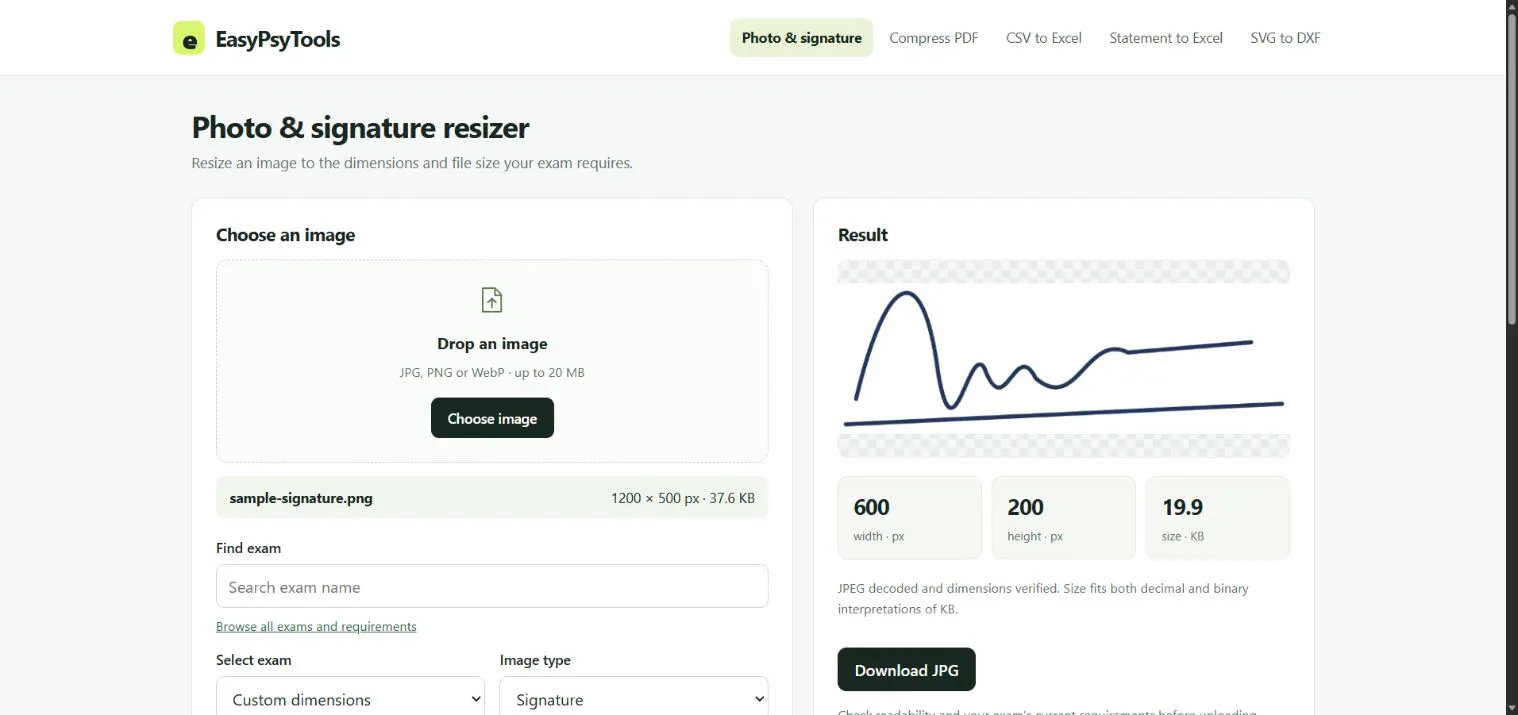Click the JPEG decoded and dimensions verified note
This screenshot has width=1518, height=715.
click(1043, 598)
